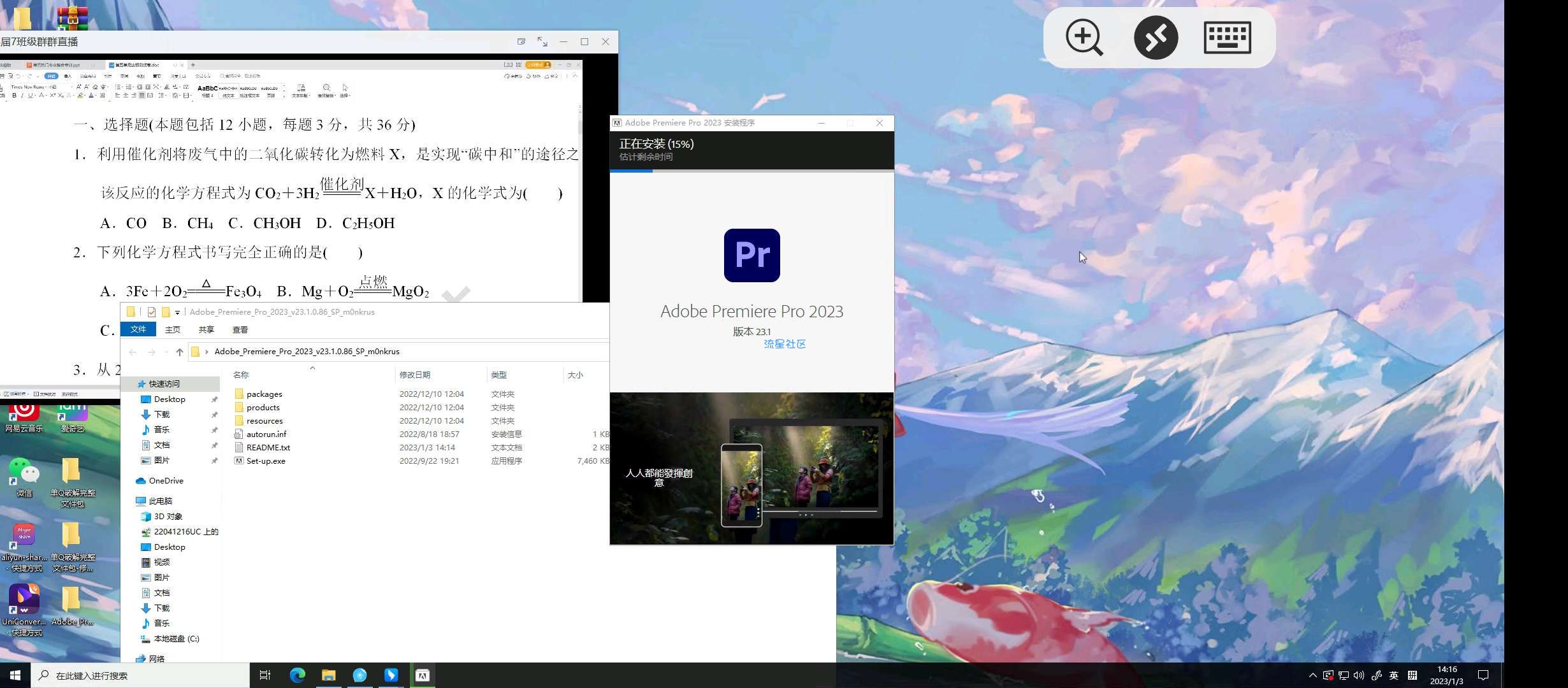Image resolution: width=1568 pixels, height=688 pixels.
Task: Open Microsoft Edge from the taskbar
Action: tap(297, 675)
